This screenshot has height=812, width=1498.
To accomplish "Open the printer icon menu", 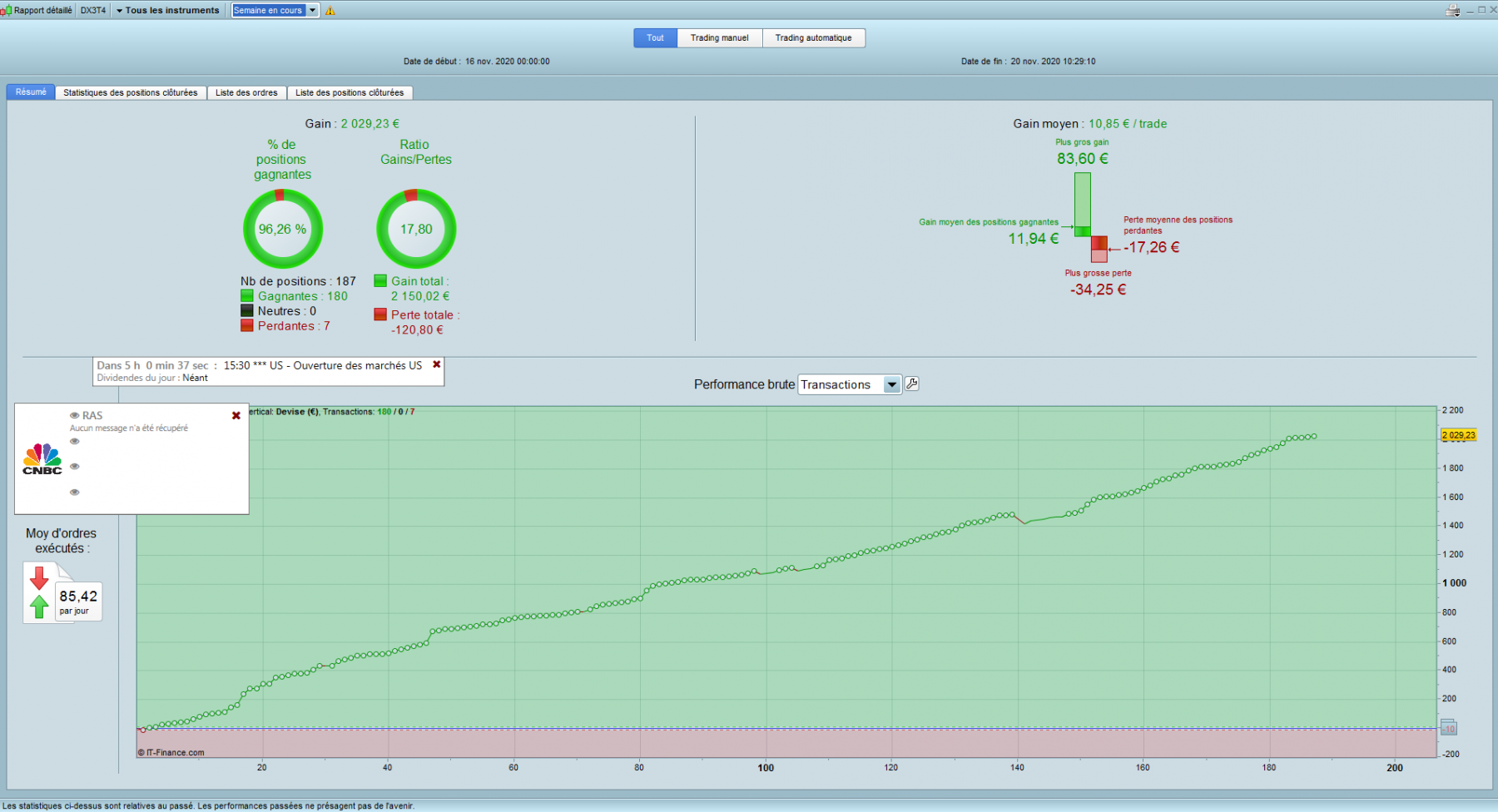I will pyautogui.click(x=1453, y=10).
